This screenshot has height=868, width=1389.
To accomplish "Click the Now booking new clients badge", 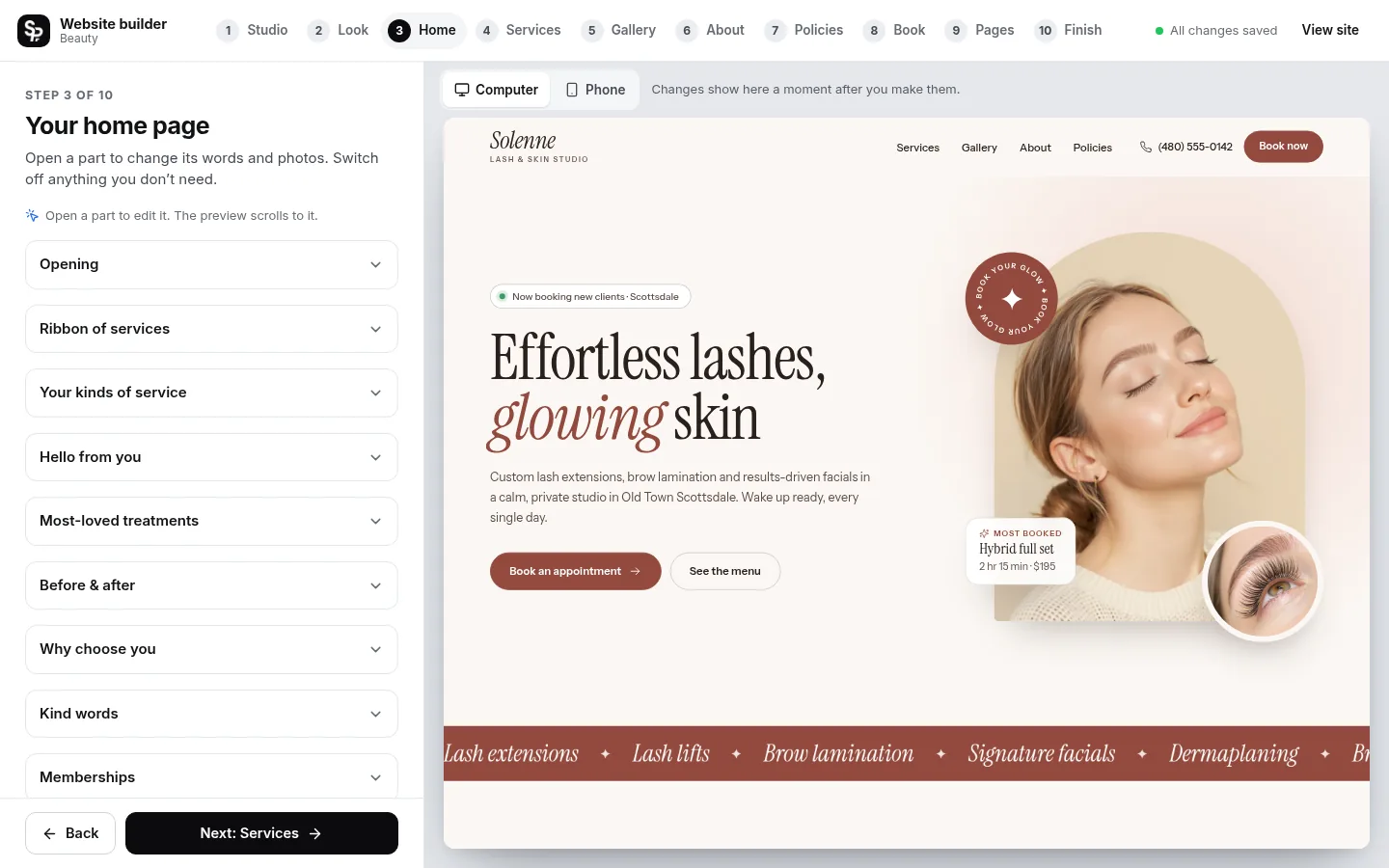I will [x=590, y=297].
